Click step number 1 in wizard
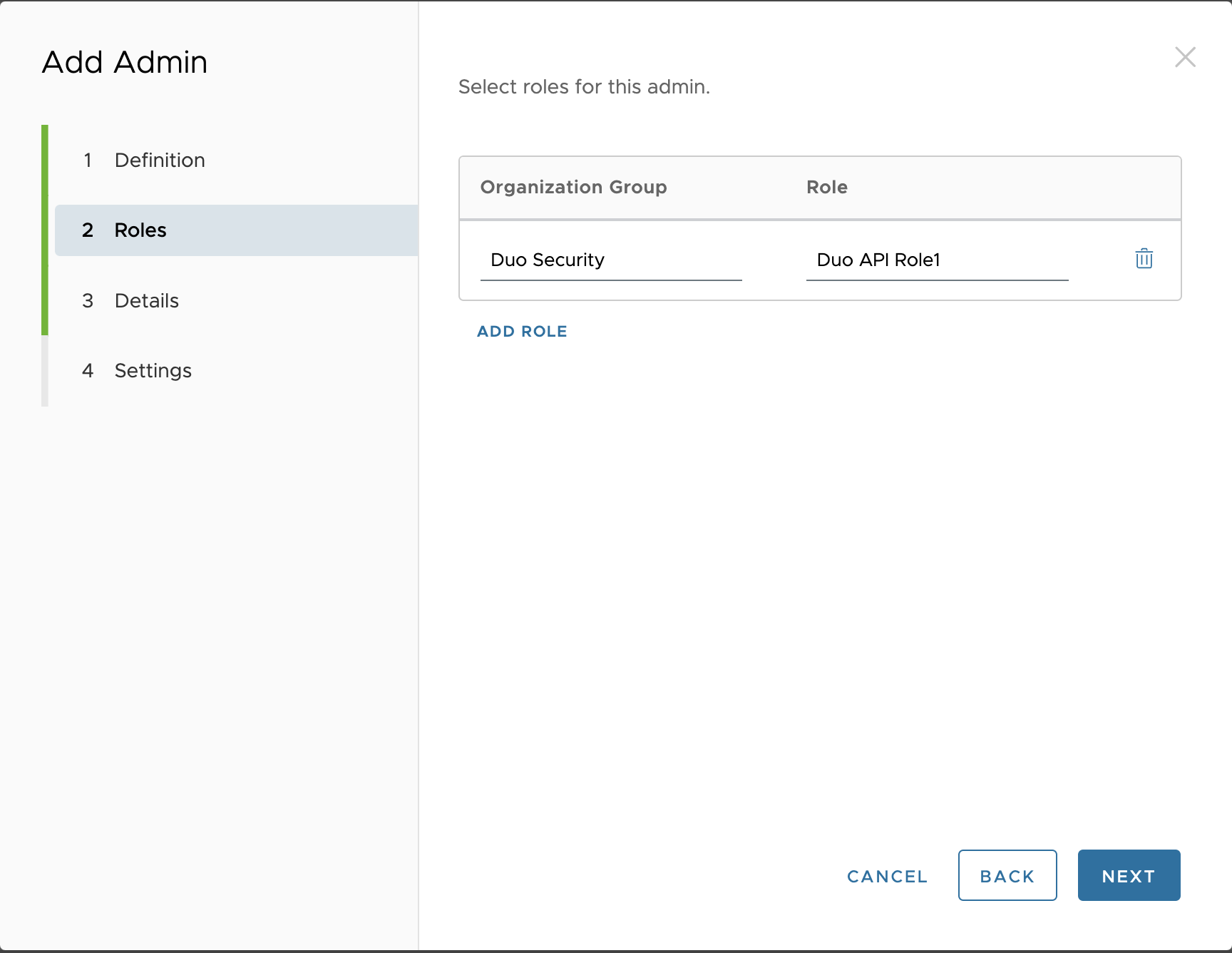This screenshot has width=1232, height=953. pyautogui.click(x=88, y=160)
